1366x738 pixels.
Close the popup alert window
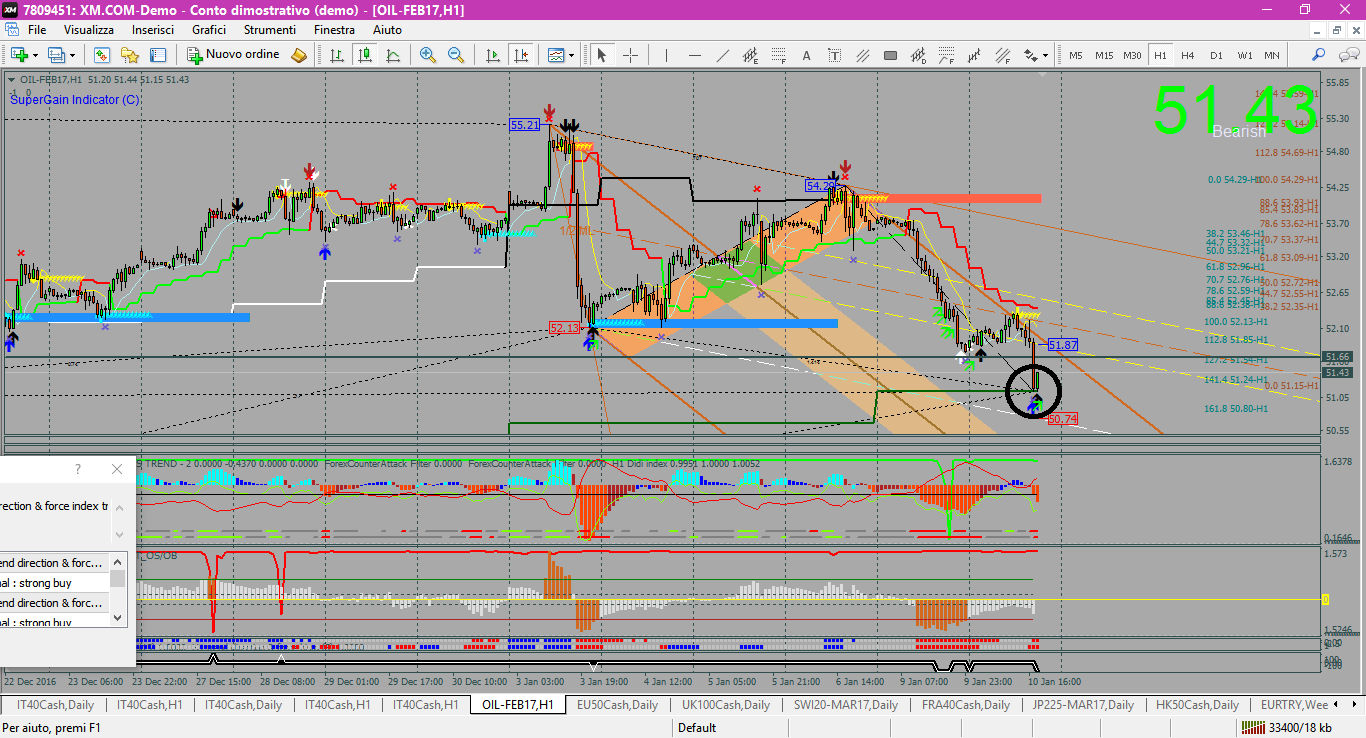[117, 469]
